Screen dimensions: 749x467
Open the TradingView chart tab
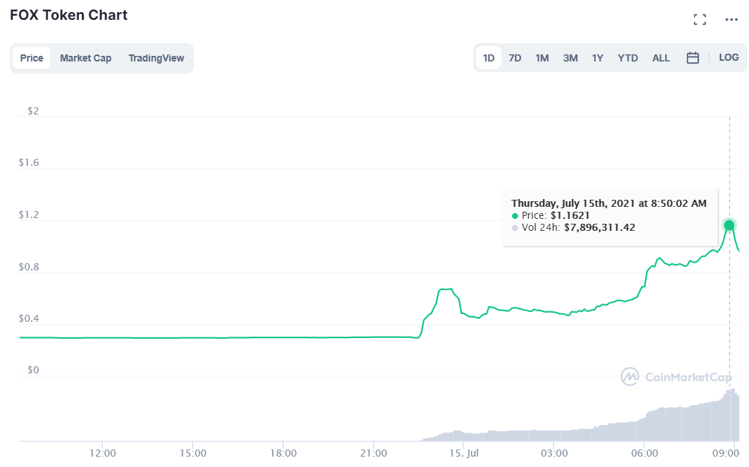pos(156,58)
